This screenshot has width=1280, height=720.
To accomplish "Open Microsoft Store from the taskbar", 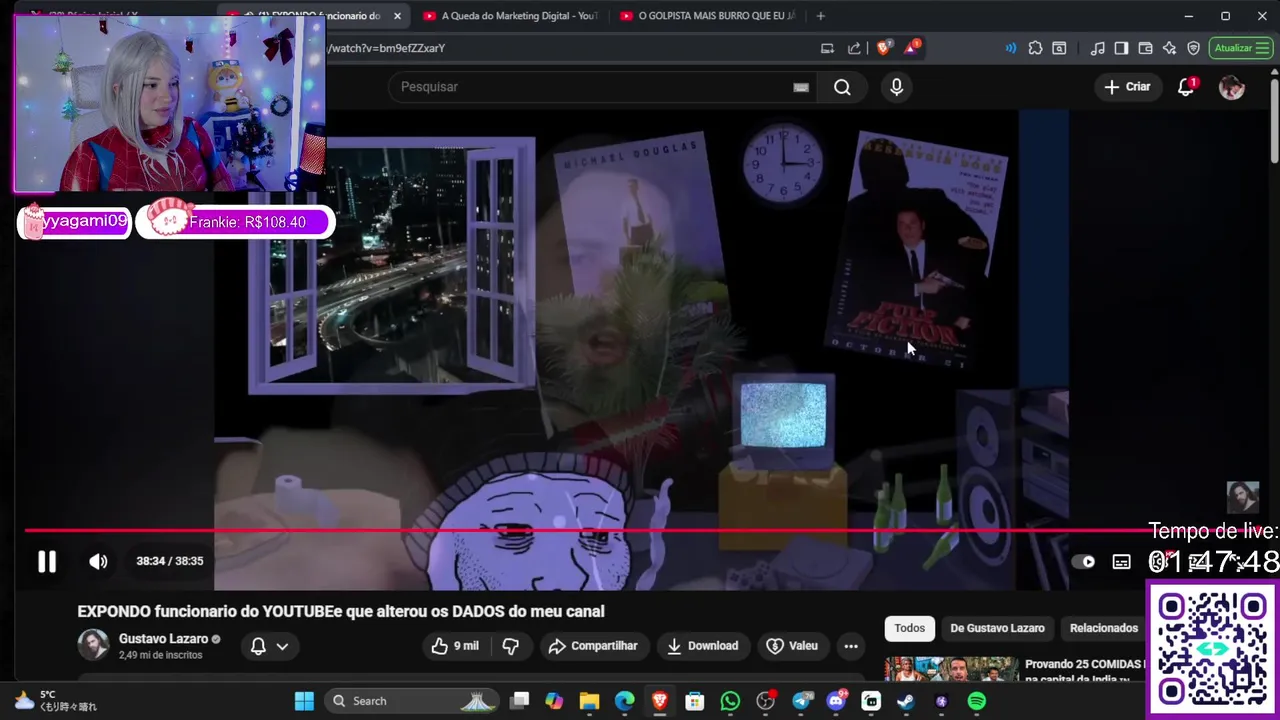I will point(695,701).
